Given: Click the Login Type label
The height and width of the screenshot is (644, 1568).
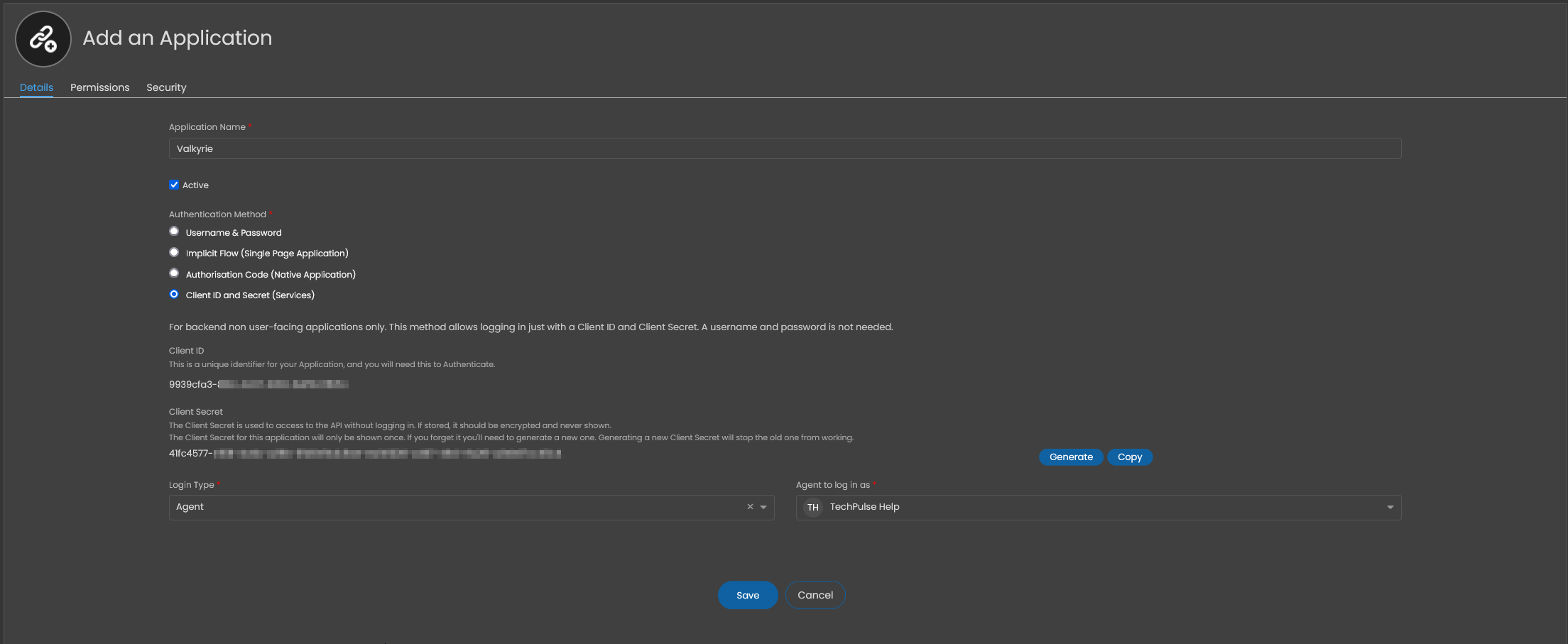Looking at the screenshot, I should 192,485.
